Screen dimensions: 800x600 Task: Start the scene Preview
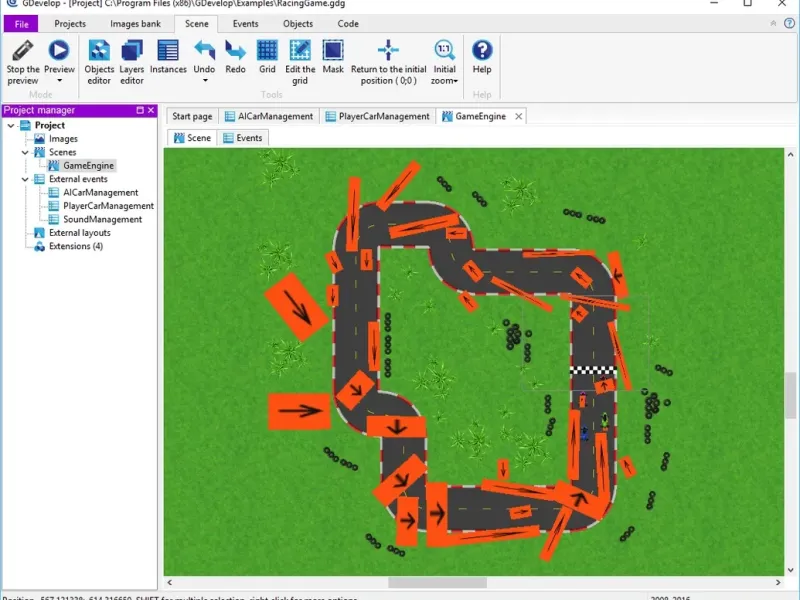click(59, 50)
